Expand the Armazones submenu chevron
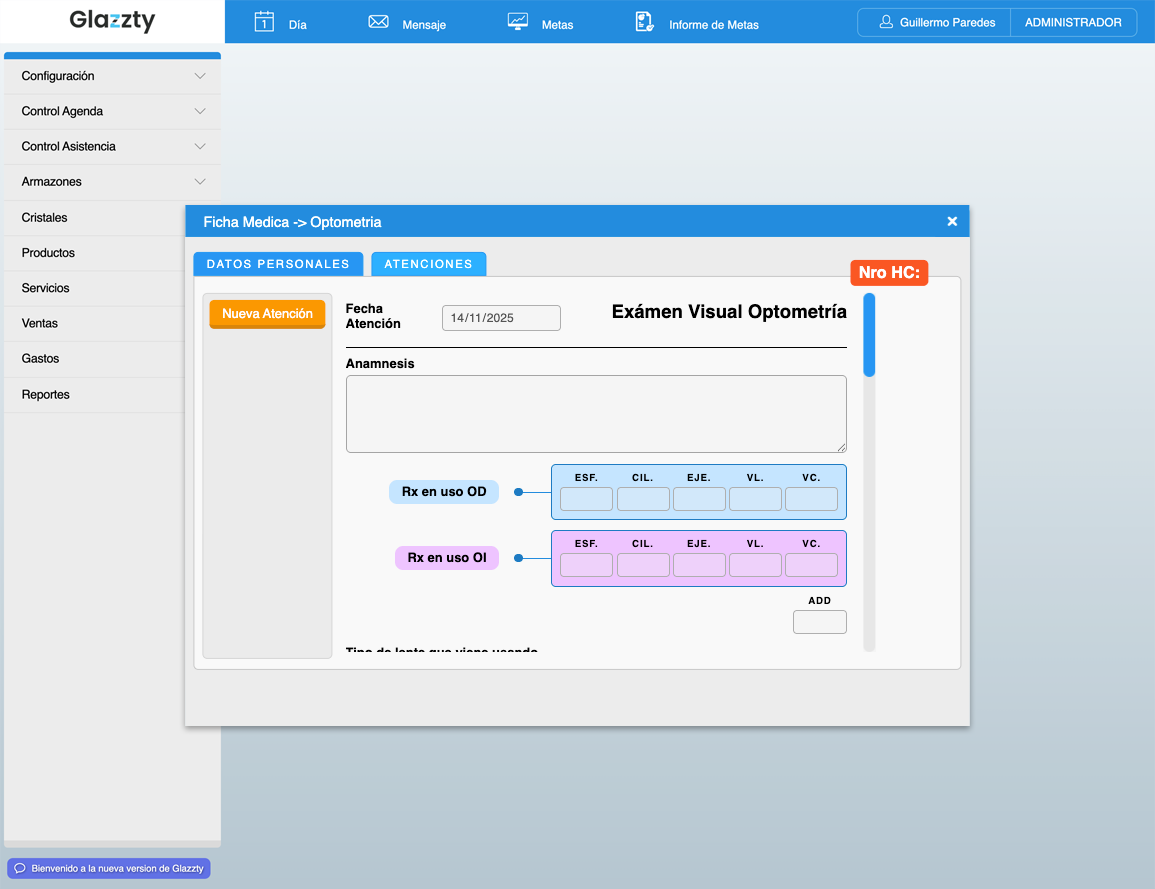The height and width of the screenshot is (889, 1155). [x=200, y=182]
